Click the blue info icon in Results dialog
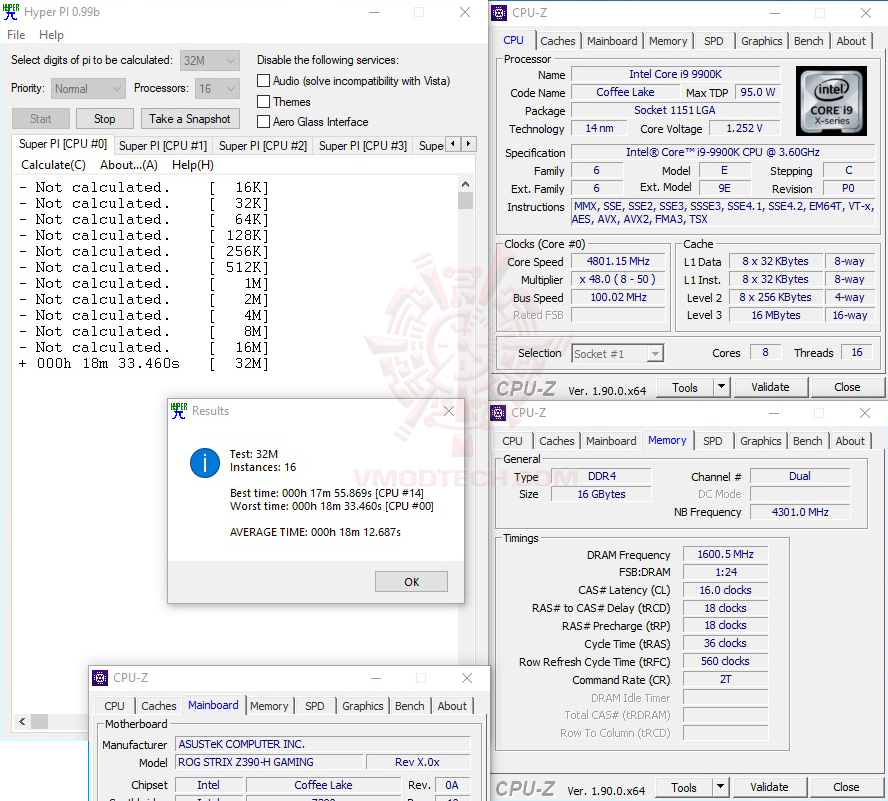This screenshot has height=801, width=888. coord(204,463)
